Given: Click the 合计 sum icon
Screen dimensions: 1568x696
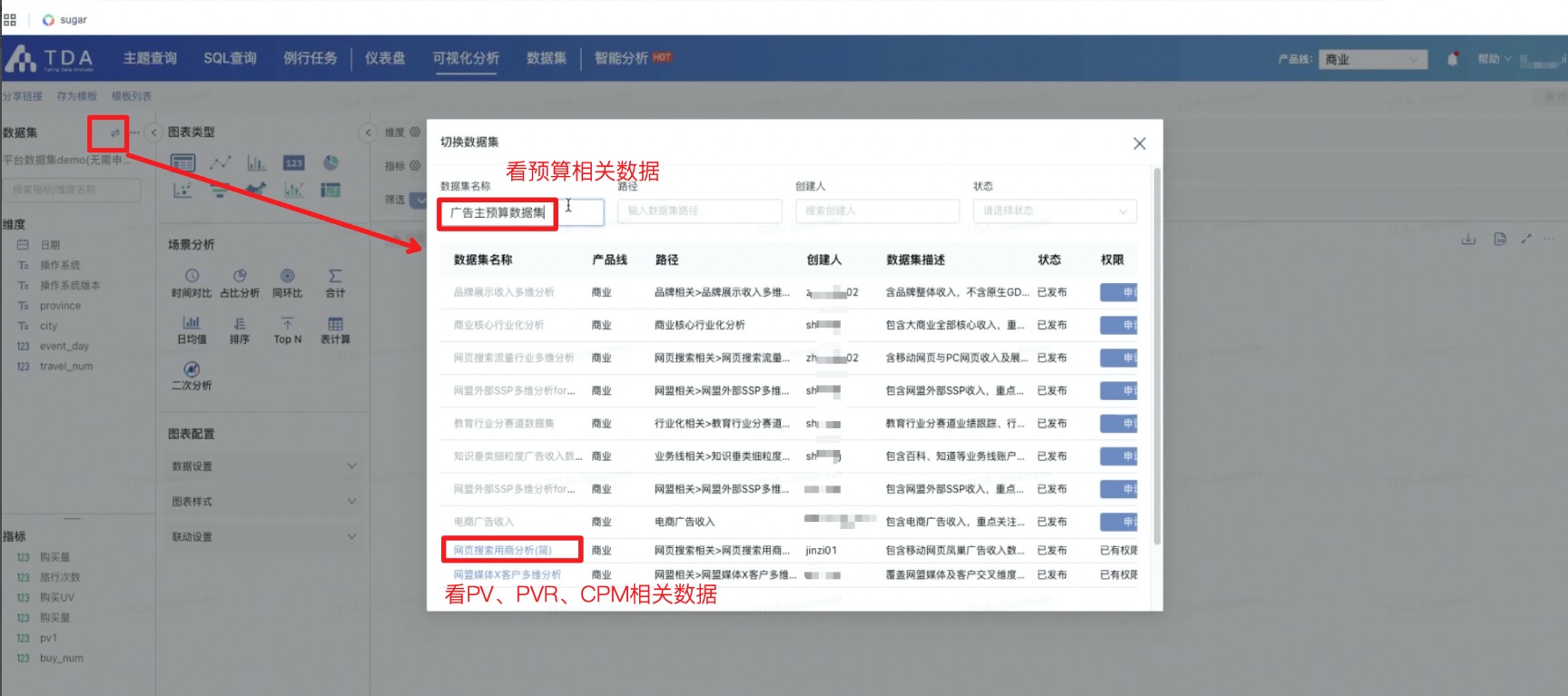Looking at the screenshot, I should coord(335,282).
